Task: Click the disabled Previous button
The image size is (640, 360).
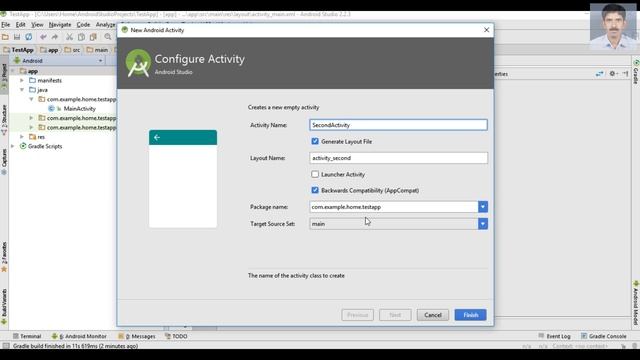Action: [358, 315]
